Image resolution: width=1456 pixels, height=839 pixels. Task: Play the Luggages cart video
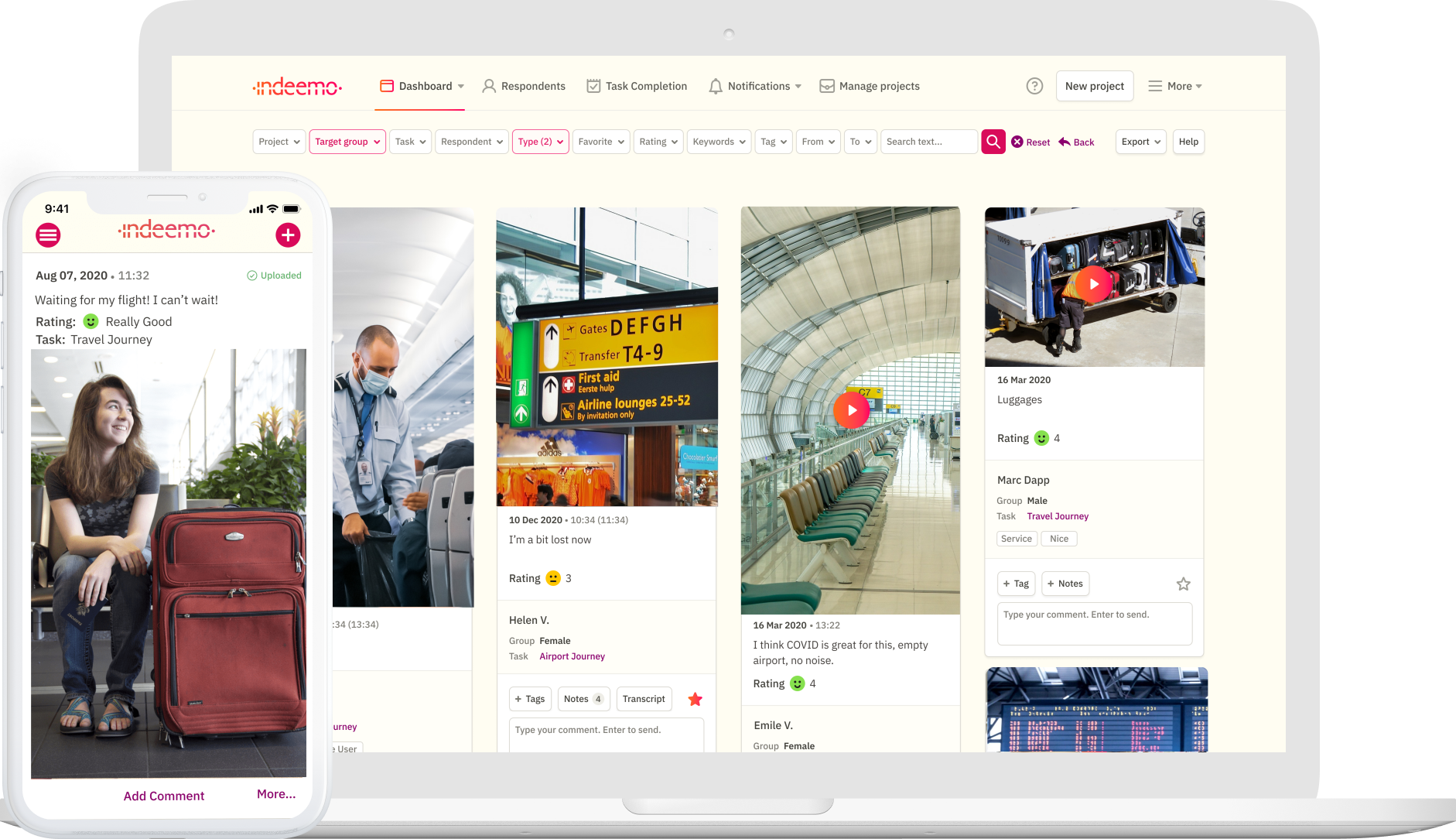(1094, 284)
